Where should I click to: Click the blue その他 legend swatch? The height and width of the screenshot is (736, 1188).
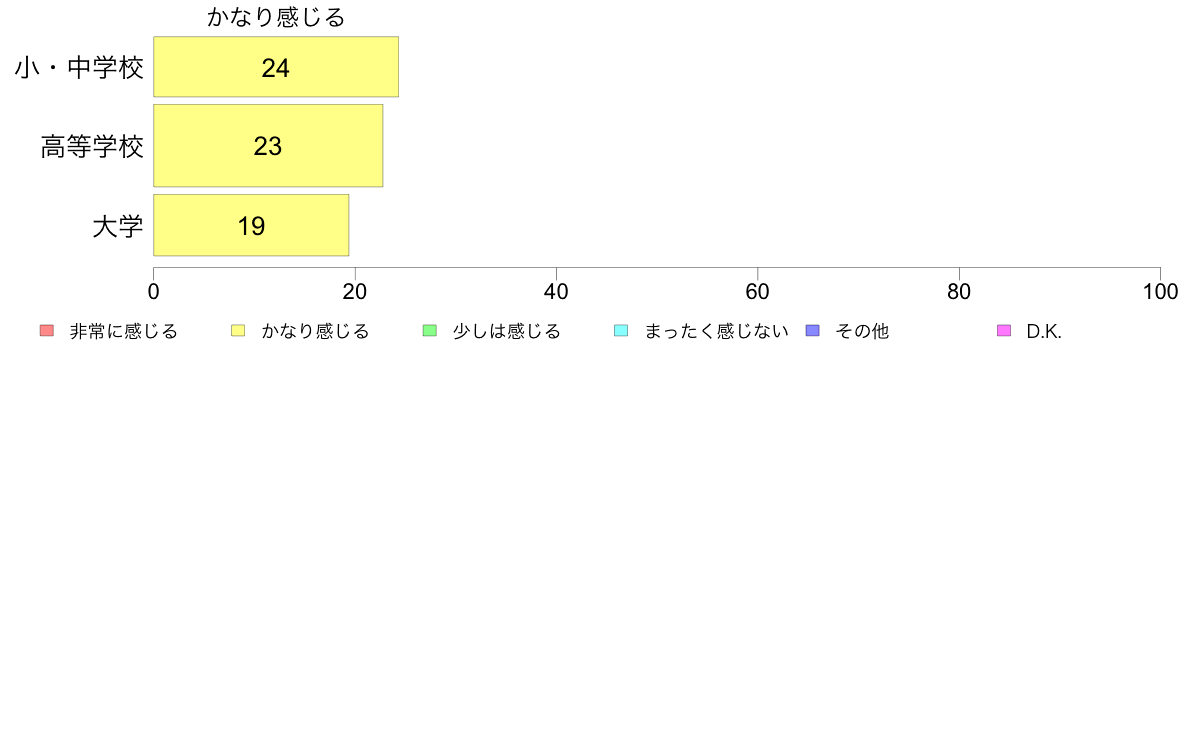pyautogui.click(x=812, y=330)
